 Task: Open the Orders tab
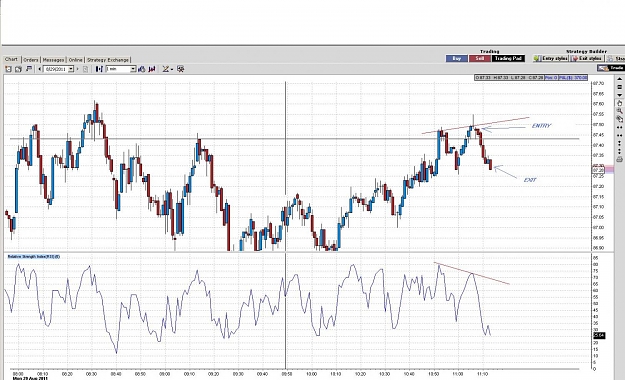click(x=31, y=60)
